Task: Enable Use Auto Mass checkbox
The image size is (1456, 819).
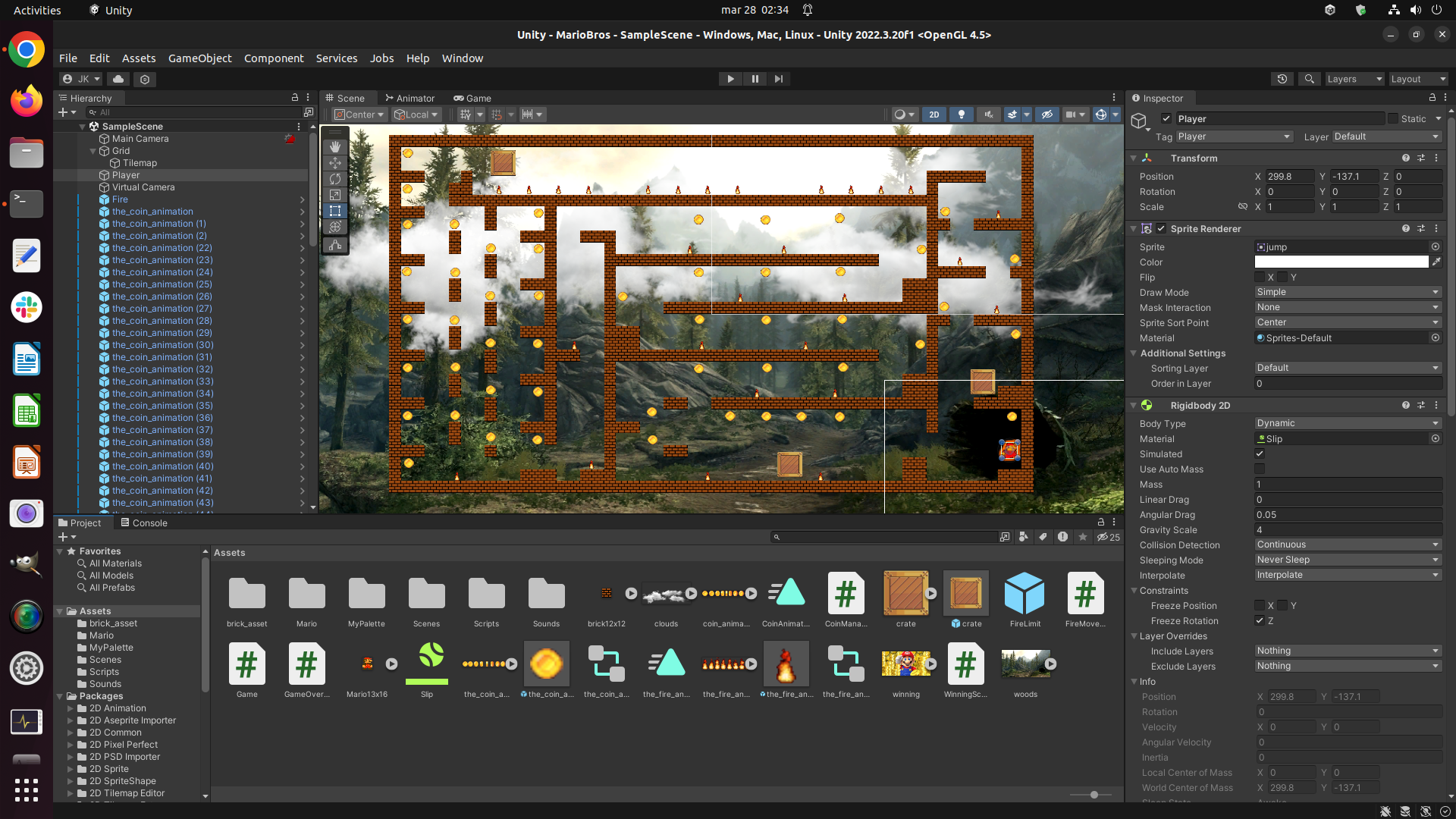Action: coord(1260,469)
